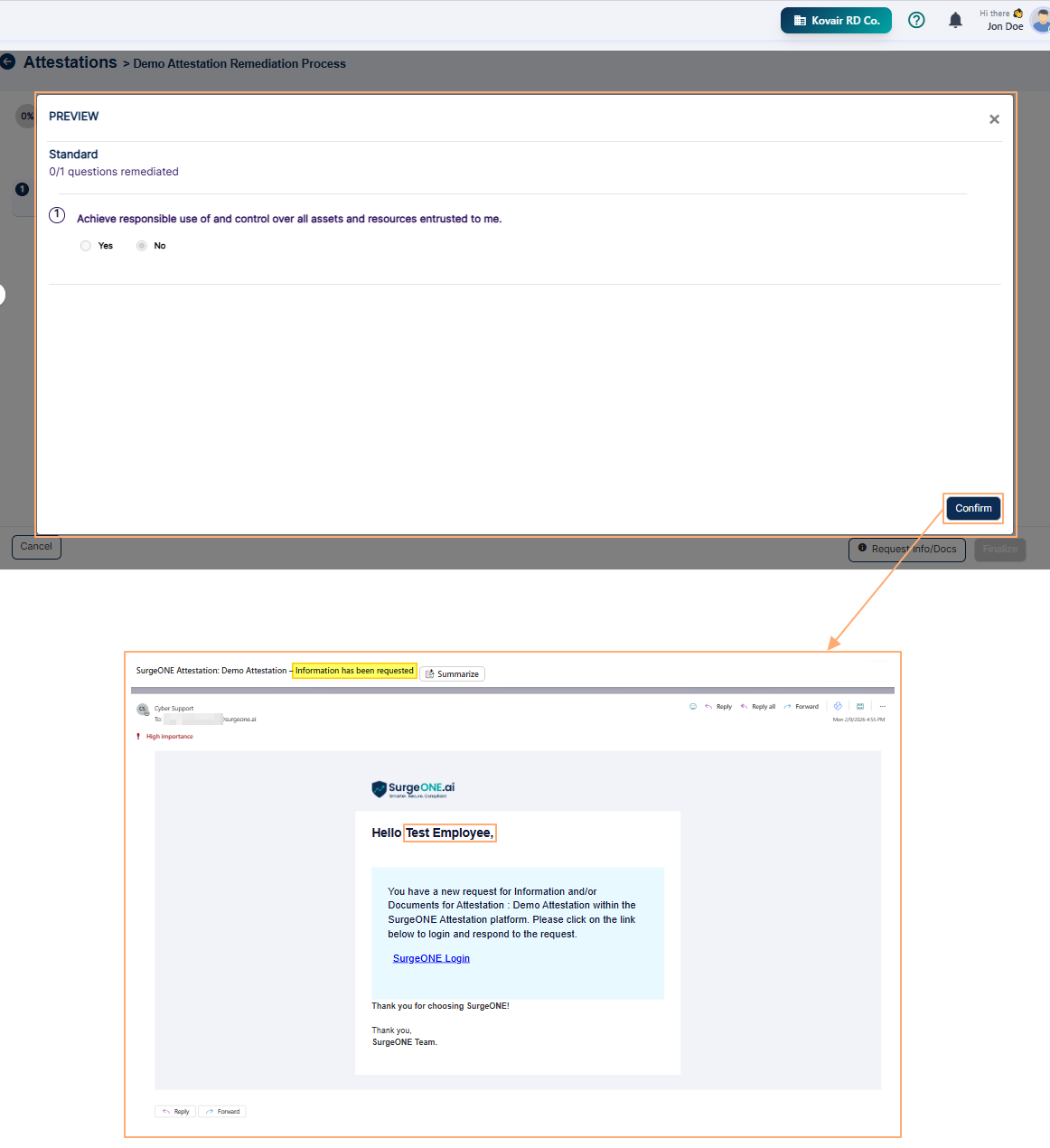
Task: Select the No radio button
Action: click(142, 245)
